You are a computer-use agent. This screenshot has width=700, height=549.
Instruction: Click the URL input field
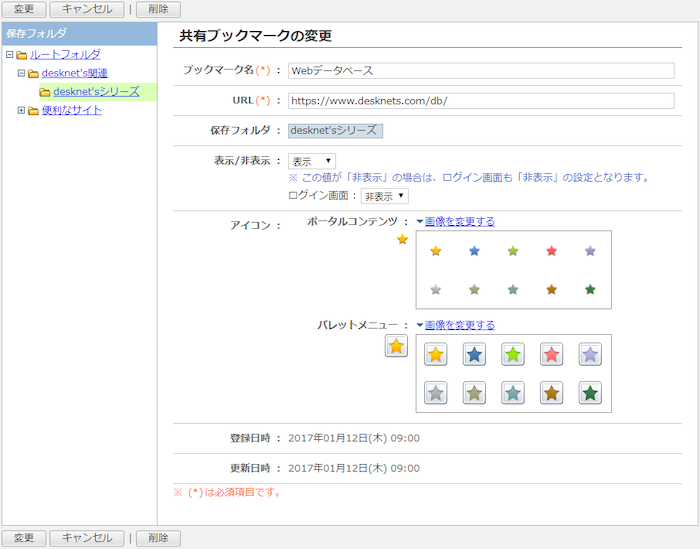point(480,101)
